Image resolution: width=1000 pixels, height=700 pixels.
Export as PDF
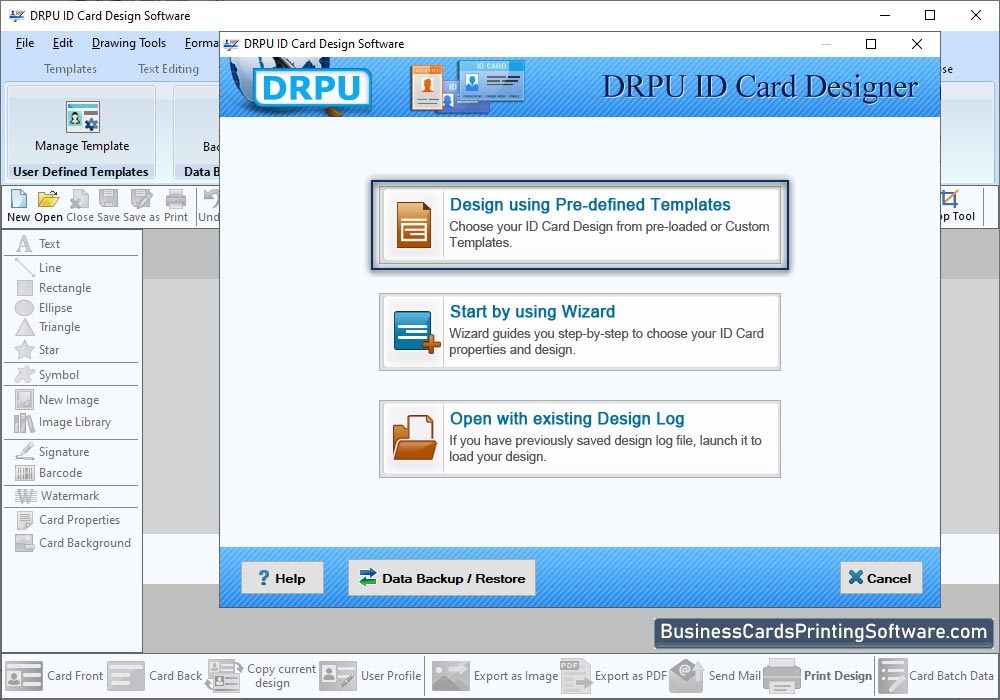coord(614,676)
